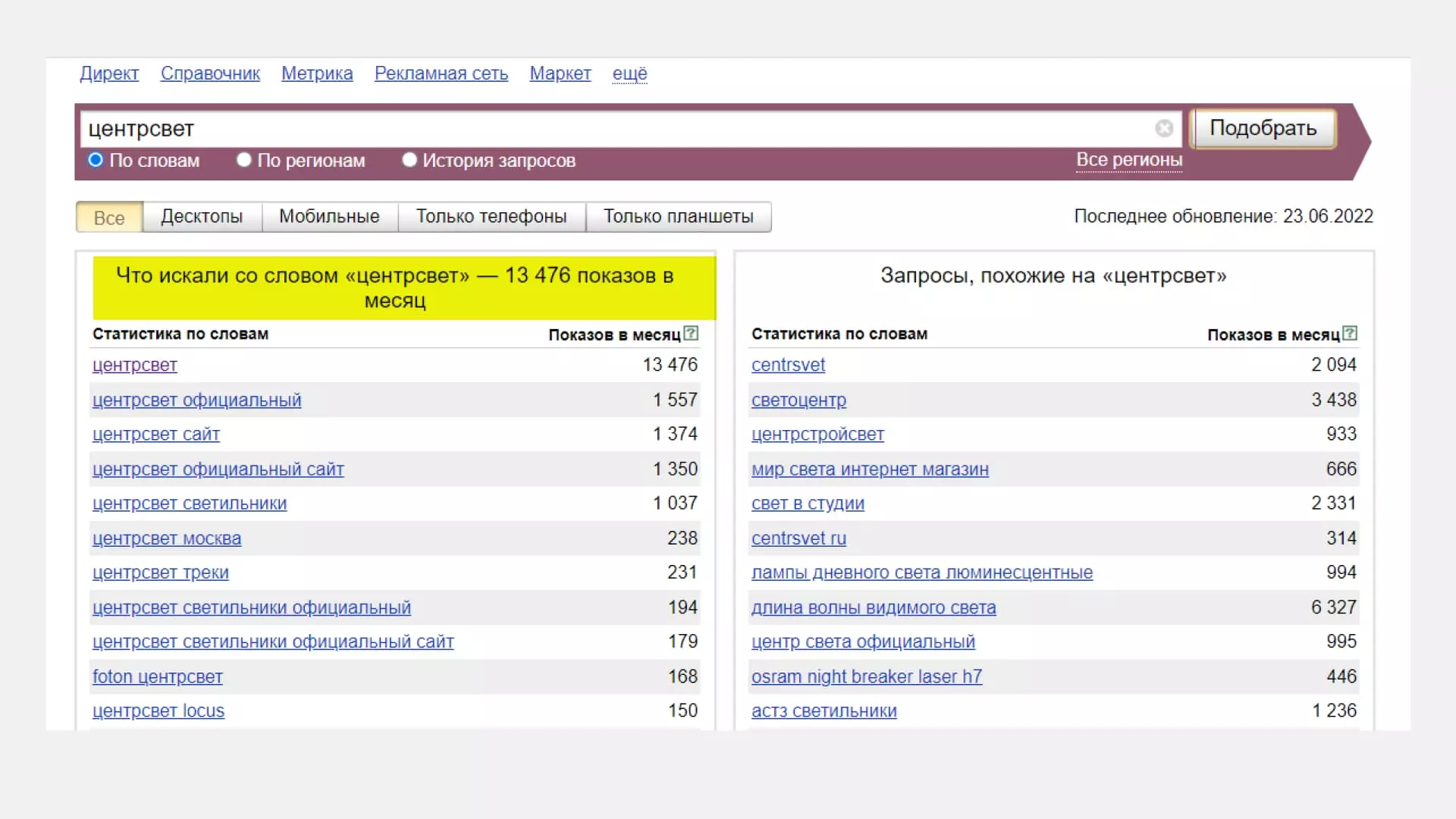Open the 'foton центрсвет' query link
Viewport: 1456px width, 819px height.
(158, 676)
